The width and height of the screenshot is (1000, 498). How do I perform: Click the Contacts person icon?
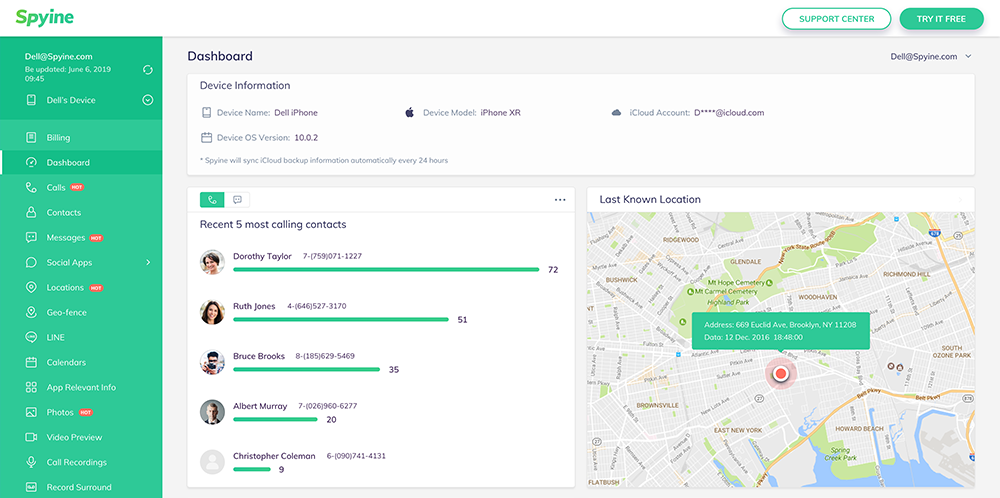[x=31, y=212]
